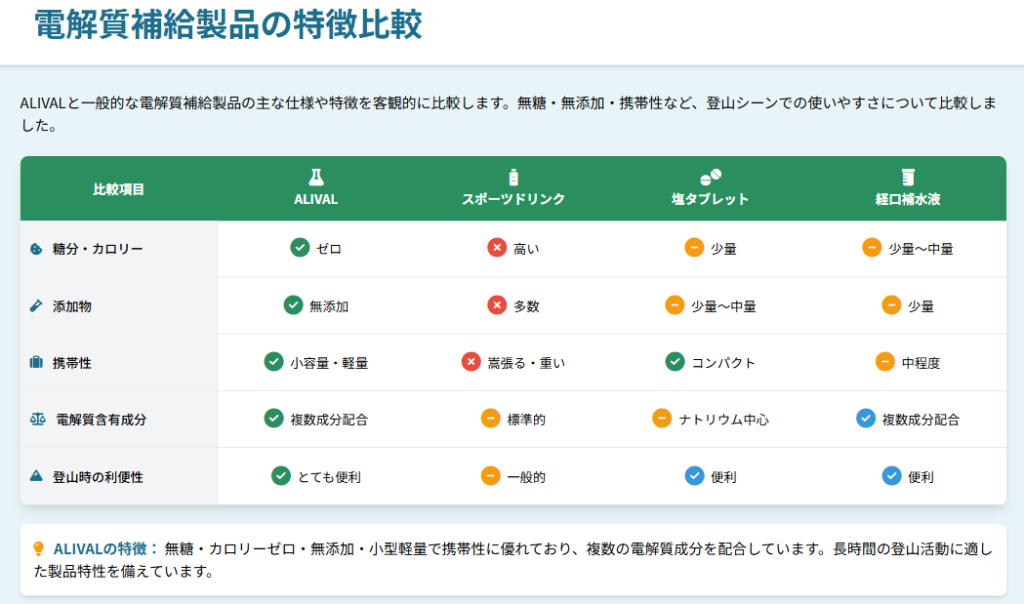The height and width of the screenshot is (604, 1024).
Task: Click the スポーツドリンク column header label
Action: coord(513,199)
